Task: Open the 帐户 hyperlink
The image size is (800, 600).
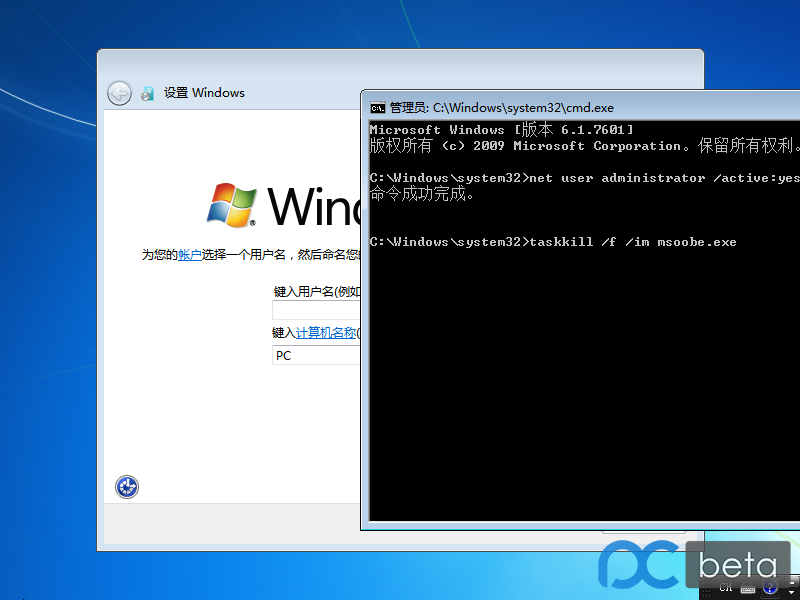Action: 190,255
